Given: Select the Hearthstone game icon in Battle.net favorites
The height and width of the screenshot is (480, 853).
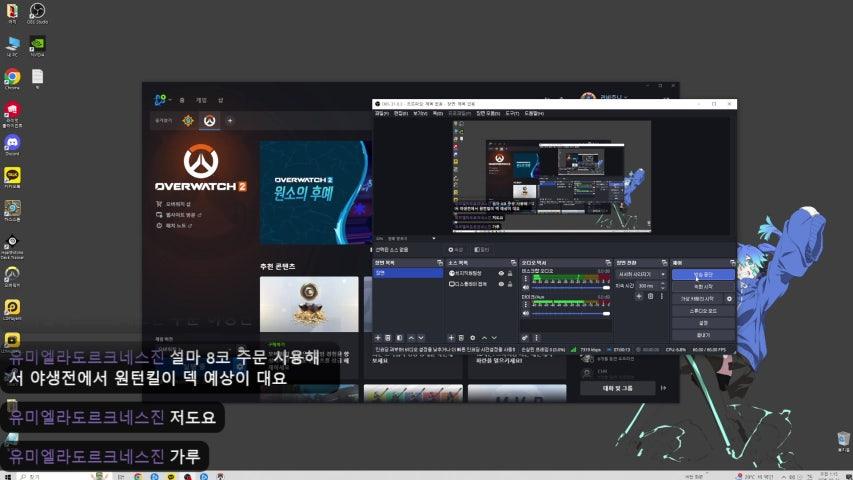Looking at the screenshot, I should [188, 120].
